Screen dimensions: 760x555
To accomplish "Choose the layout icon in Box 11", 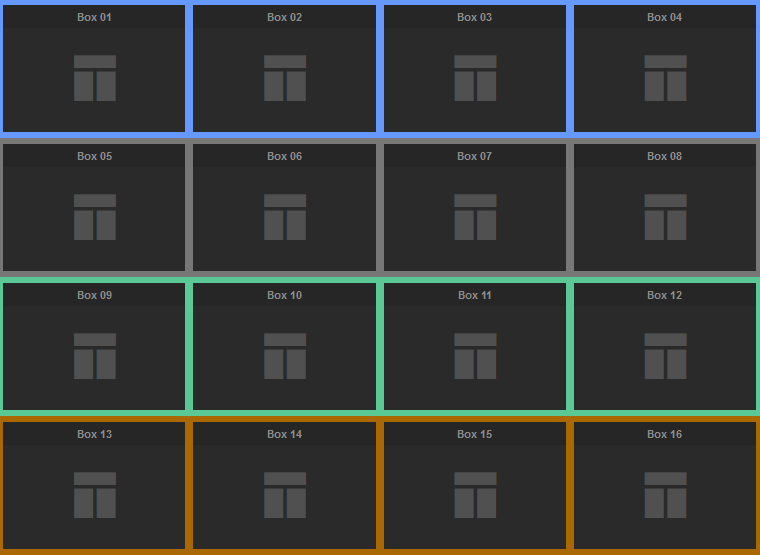I will [475, 356].
